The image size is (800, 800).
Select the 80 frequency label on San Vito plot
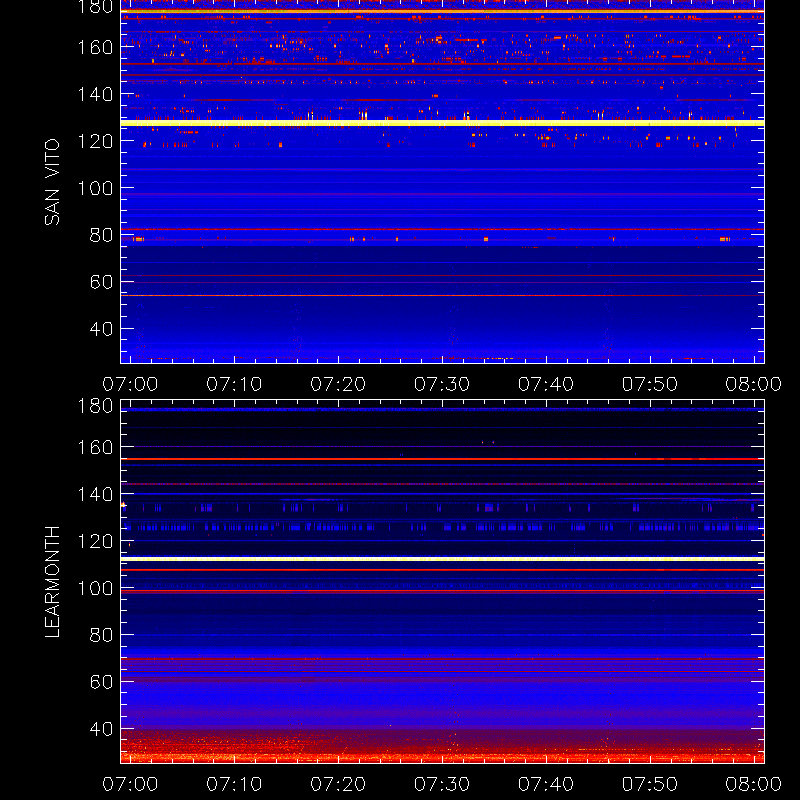101,235
